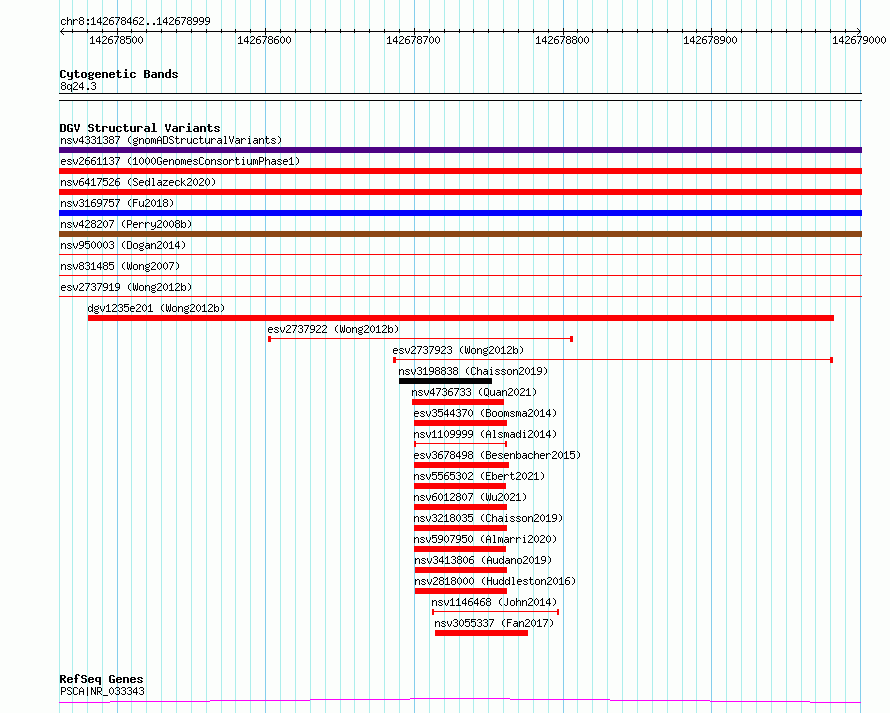Select the black nsv3198838 variant bar
890x713 pixels.
[446, 381]
